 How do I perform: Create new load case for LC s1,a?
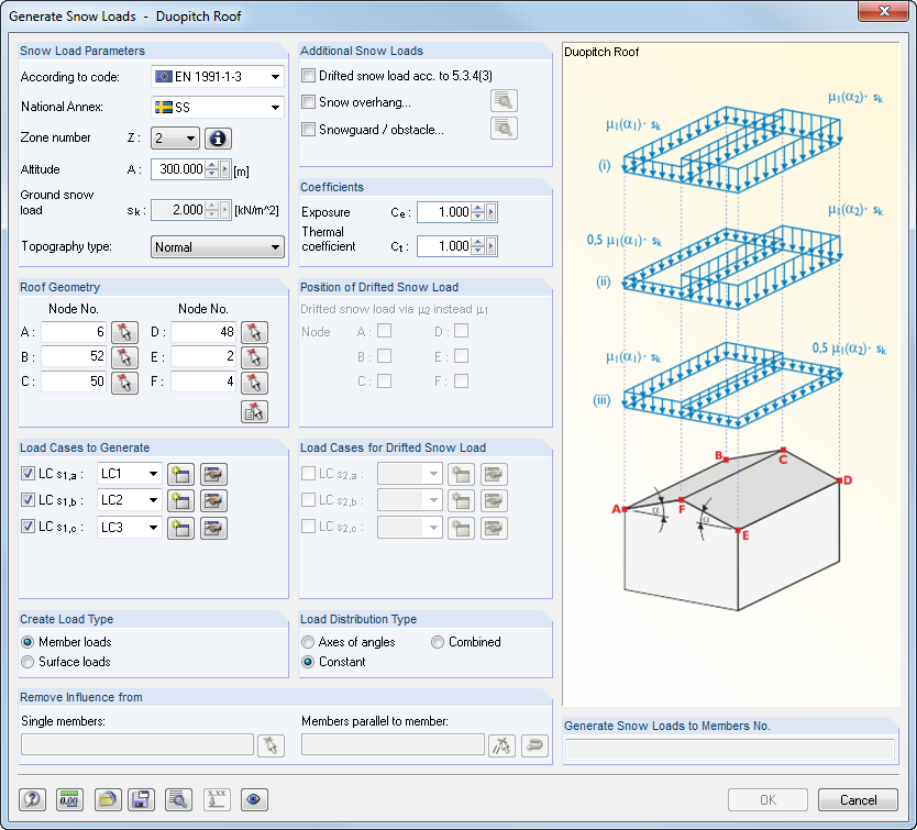pyautogui.click(x=181, y=474)
